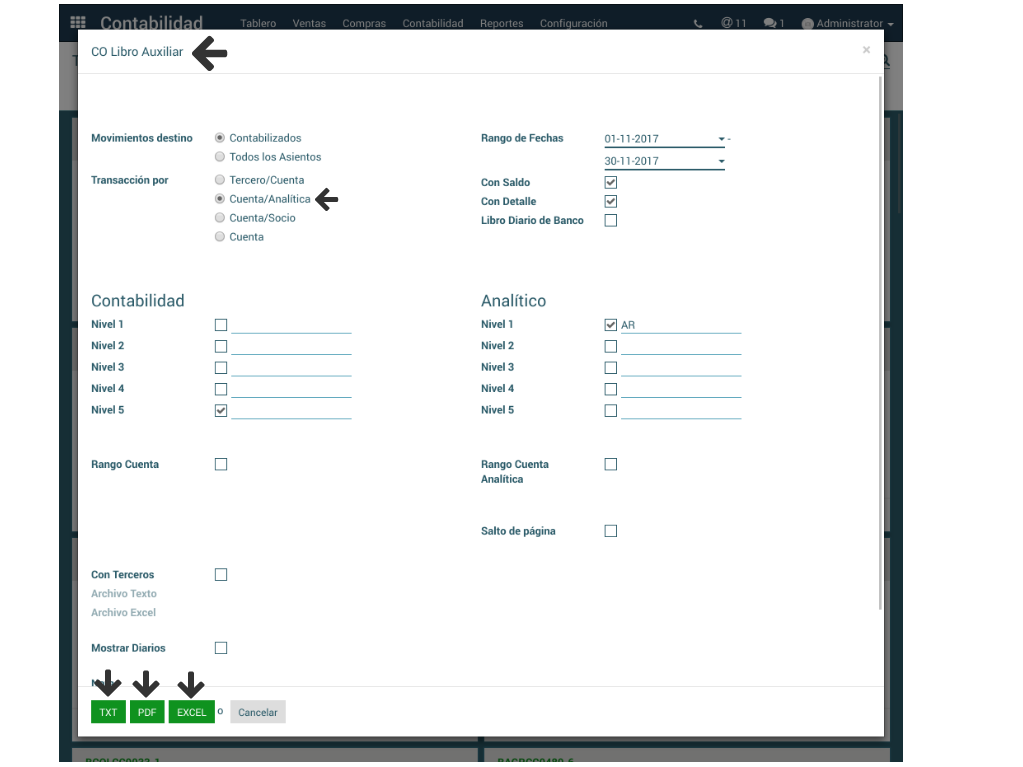1023x767 pixels.
Task: Click the green EXCEL button
Action: [x=191, y=712]
